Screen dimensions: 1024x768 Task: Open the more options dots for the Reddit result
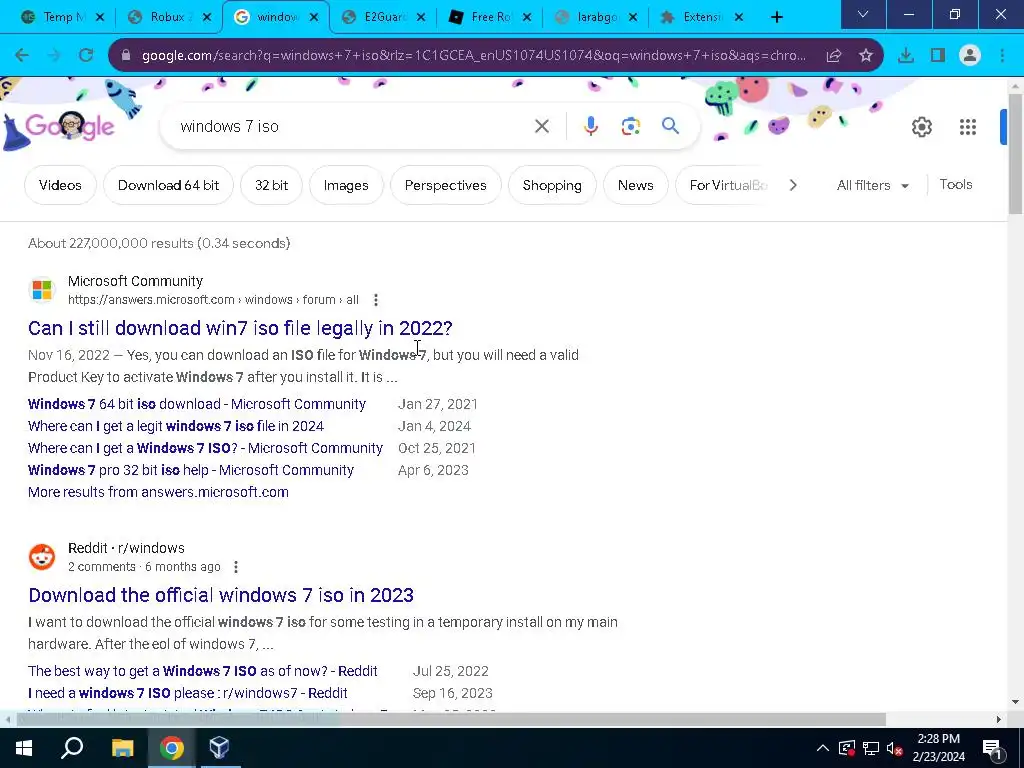coord(236,567)
